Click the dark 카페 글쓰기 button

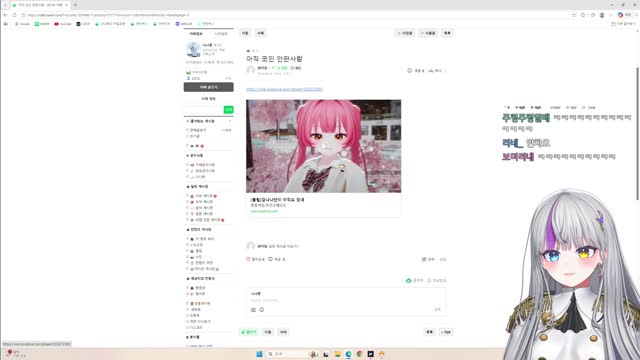point(209,87)
